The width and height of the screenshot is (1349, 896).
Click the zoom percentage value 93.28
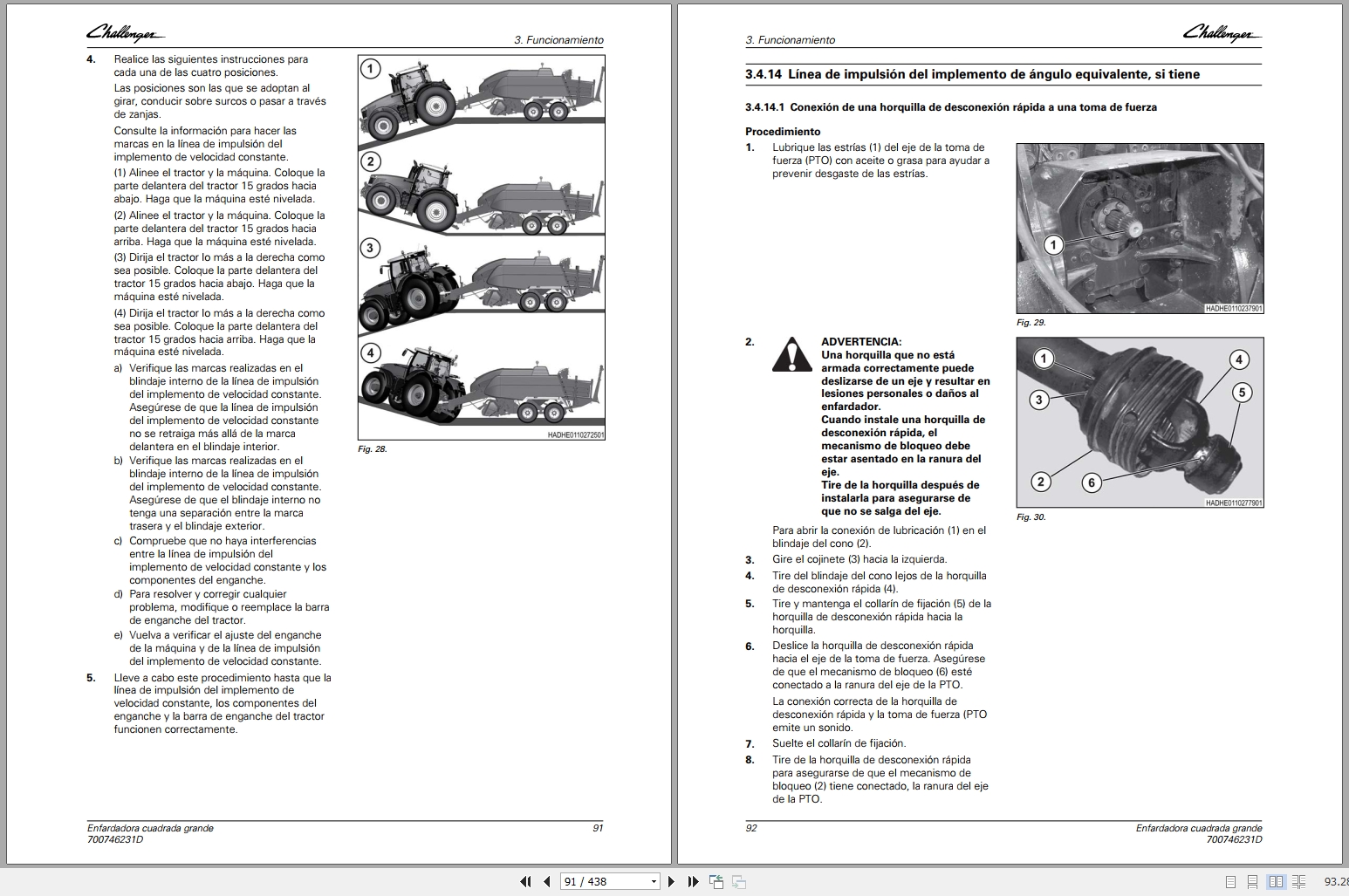(1336, 882)
